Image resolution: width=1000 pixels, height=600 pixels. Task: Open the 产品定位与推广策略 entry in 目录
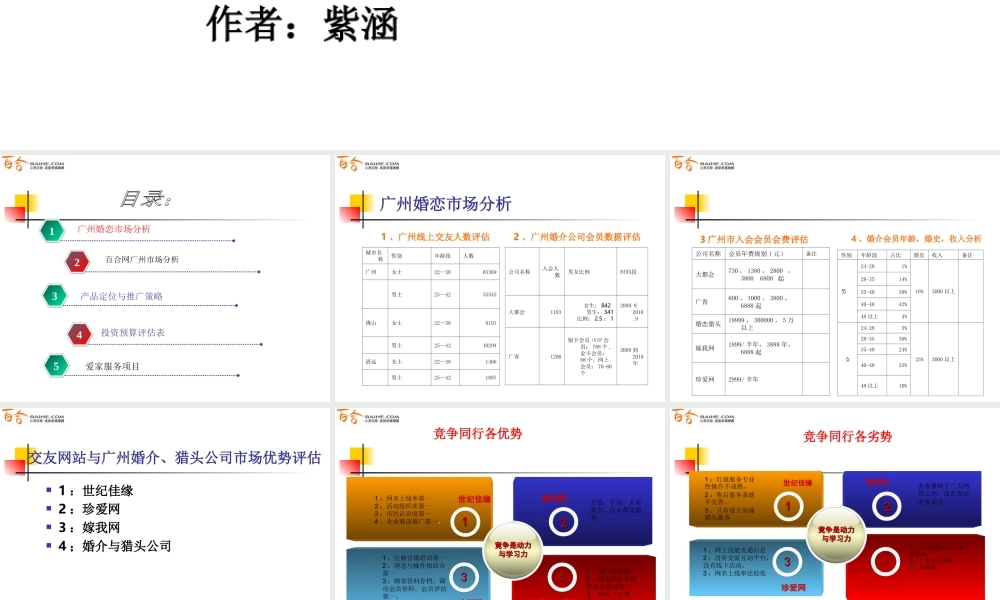121,296
